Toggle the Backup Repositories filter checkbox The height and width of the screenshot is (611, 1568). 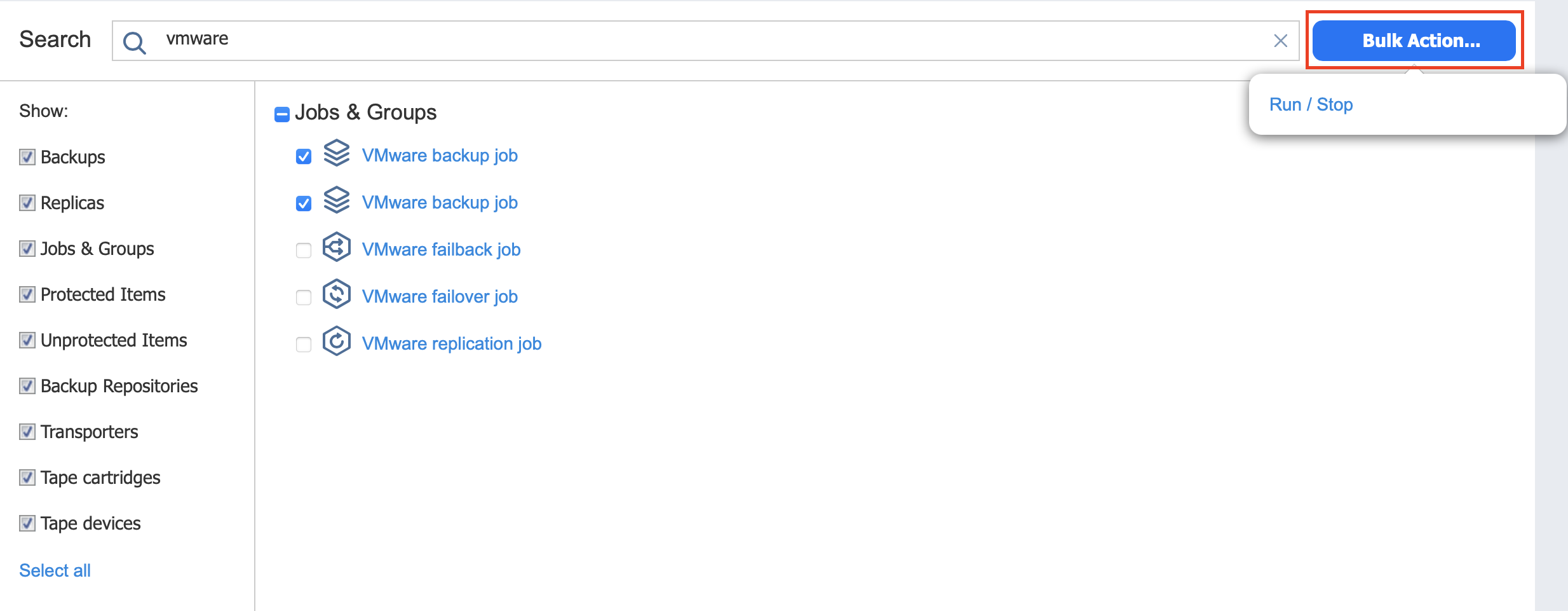coord(27,386)
